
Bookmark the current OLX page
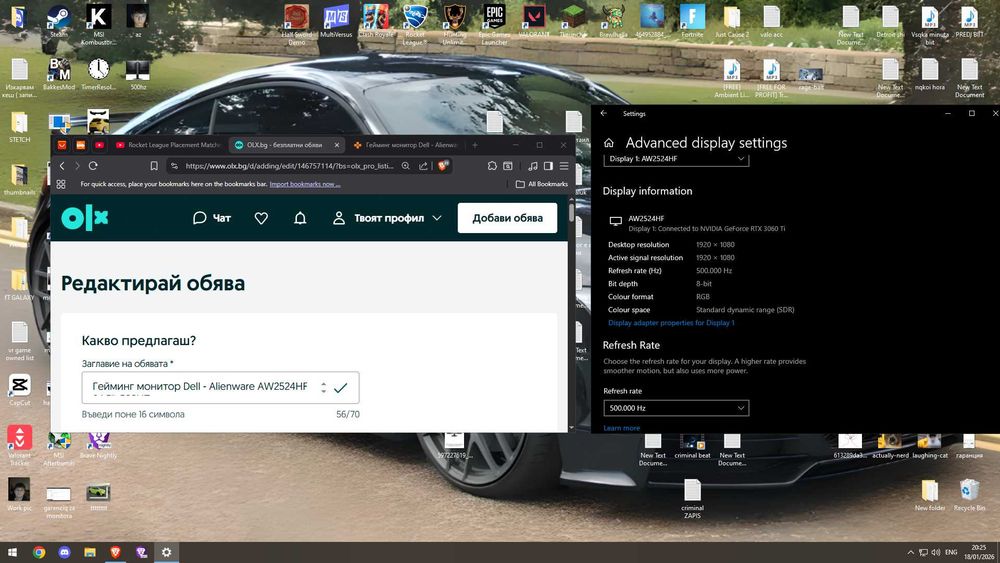click(x=154, y=166)
